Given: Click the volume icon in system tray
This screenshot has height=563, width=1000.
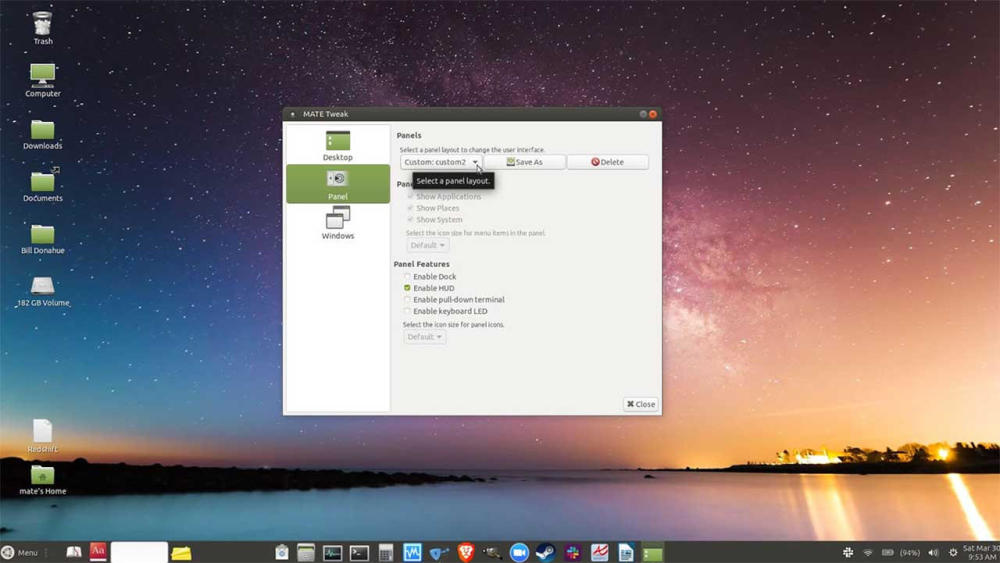Looking at the screenshot, I should pos(933,552).
